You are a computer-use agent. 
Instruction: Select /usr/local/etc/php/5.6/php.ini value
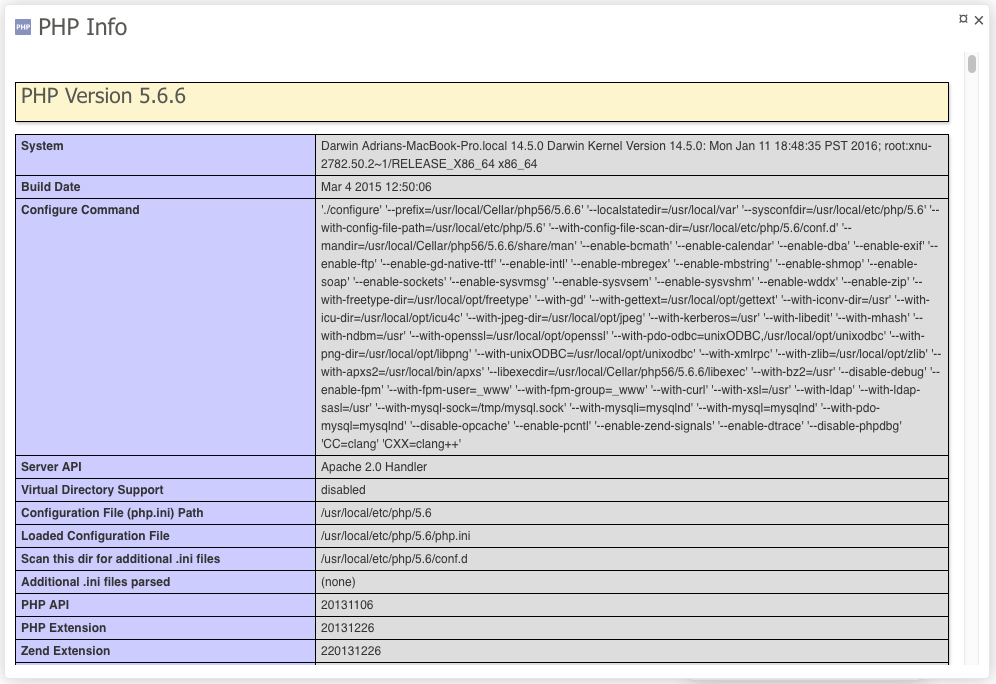click(x=396, y=535)
